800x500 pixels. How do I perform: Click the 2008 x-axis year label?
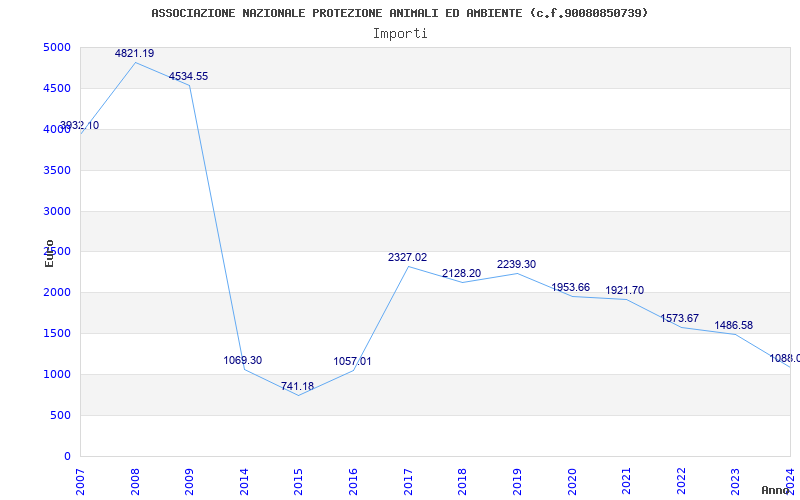135,482
